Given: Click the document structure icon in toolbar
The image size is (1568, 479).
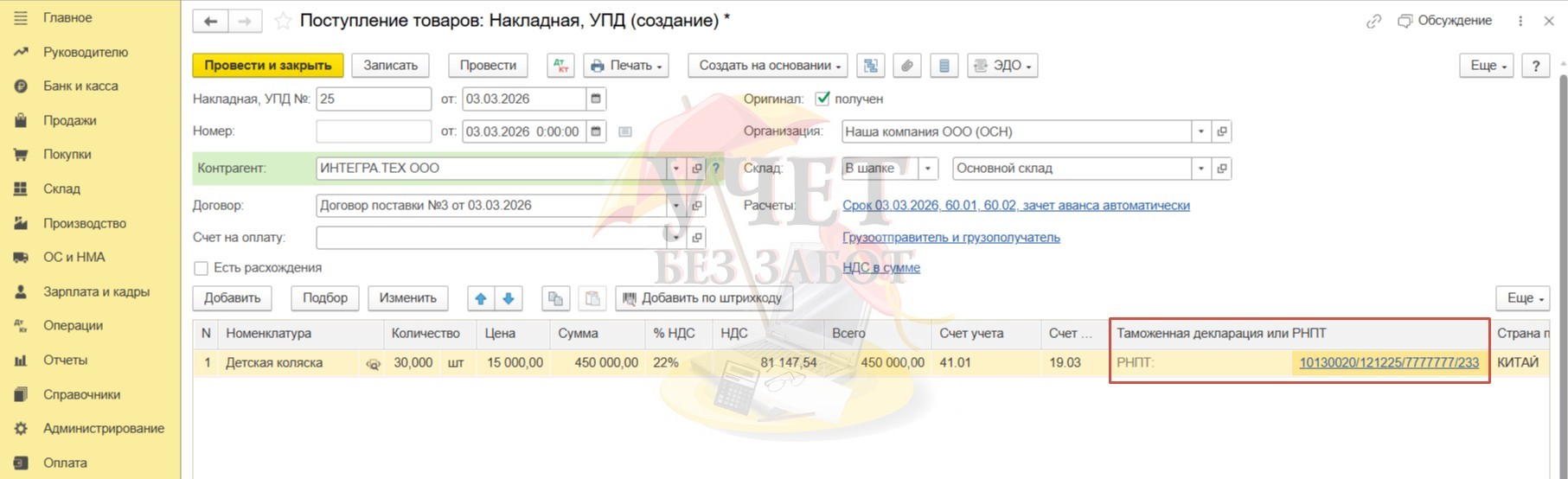Looking at the screenshot, I should pos(870,66).
